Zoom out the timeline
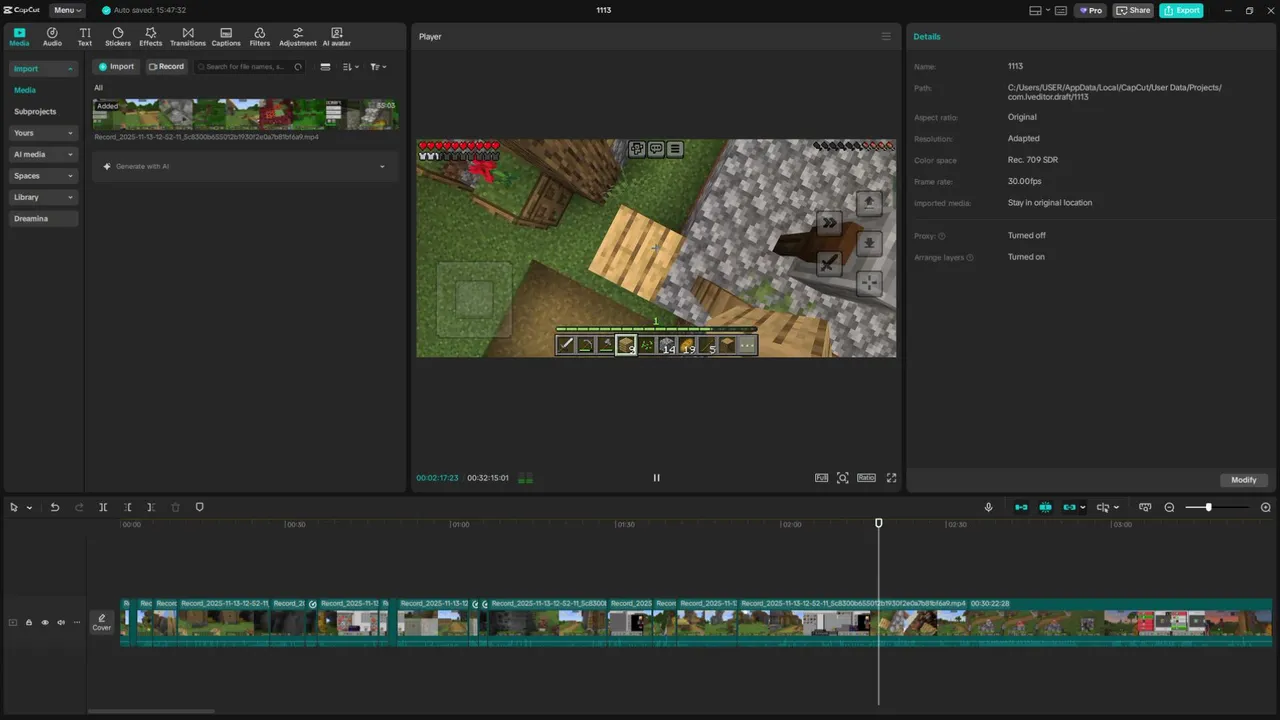The image size is (1280, 720). (1170, 508)
